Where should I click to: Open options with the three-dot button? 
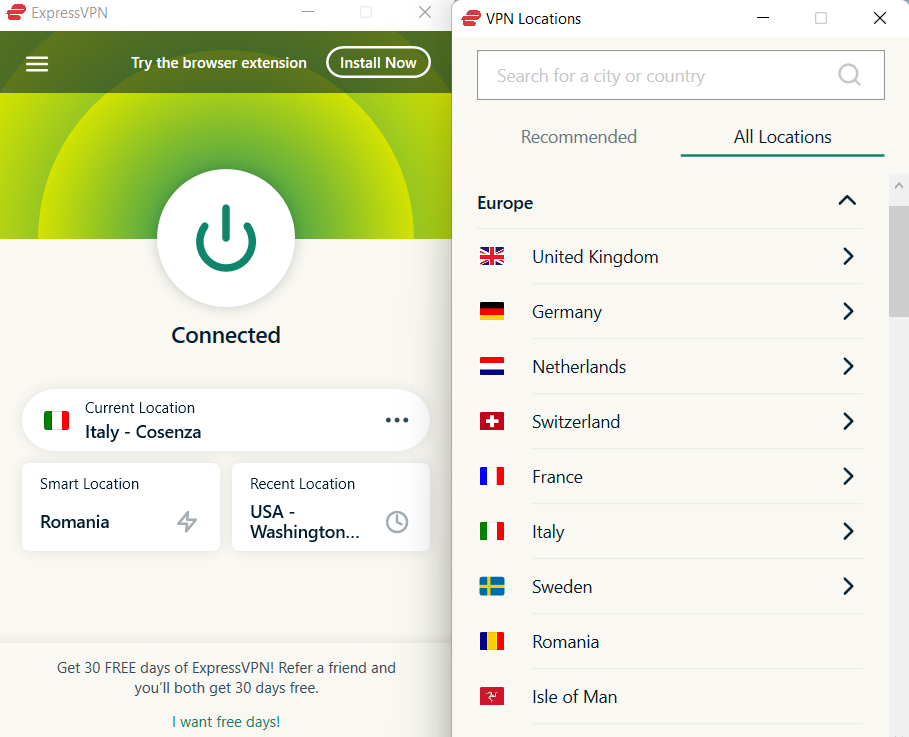[397, 419]
